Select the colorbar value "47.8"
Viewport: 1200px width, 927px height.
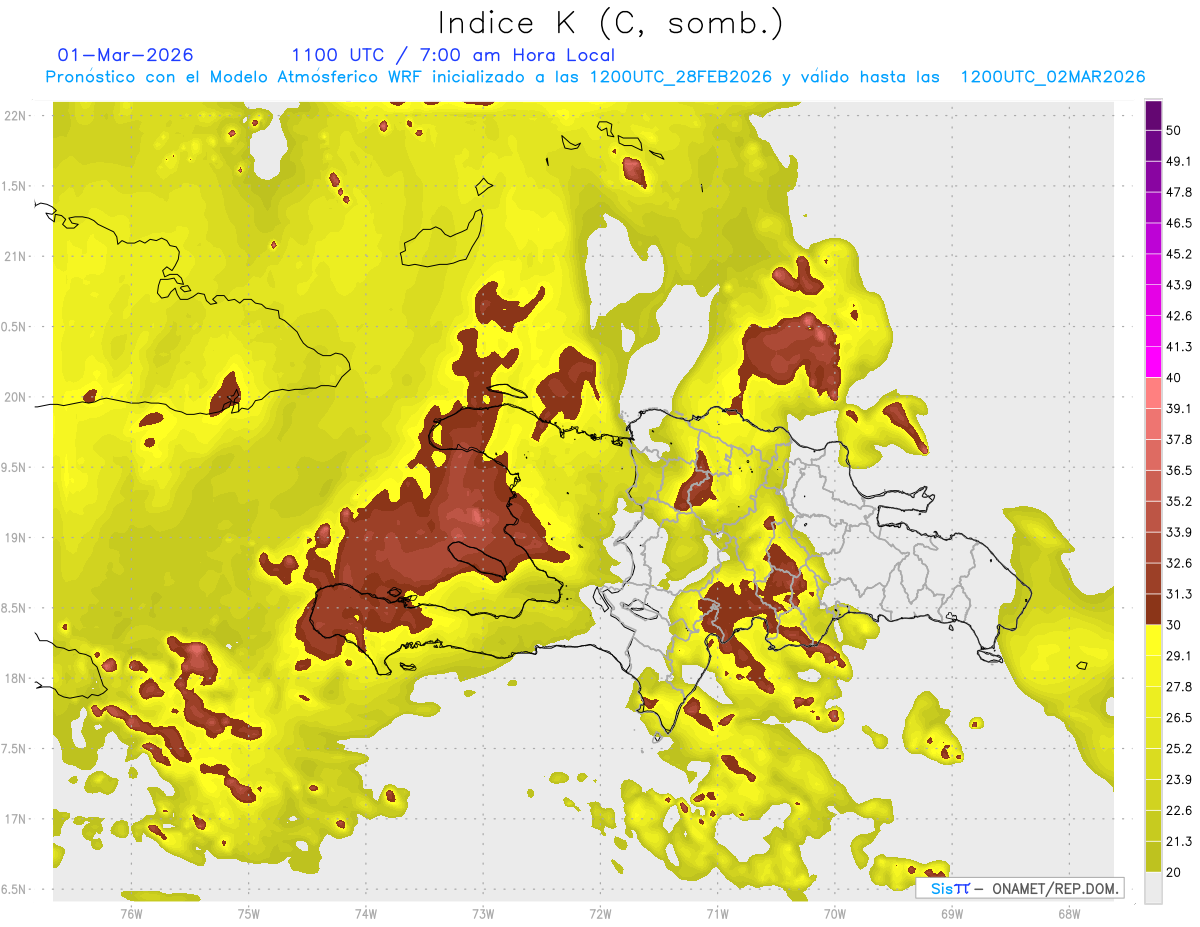[x=1179, y=192]
